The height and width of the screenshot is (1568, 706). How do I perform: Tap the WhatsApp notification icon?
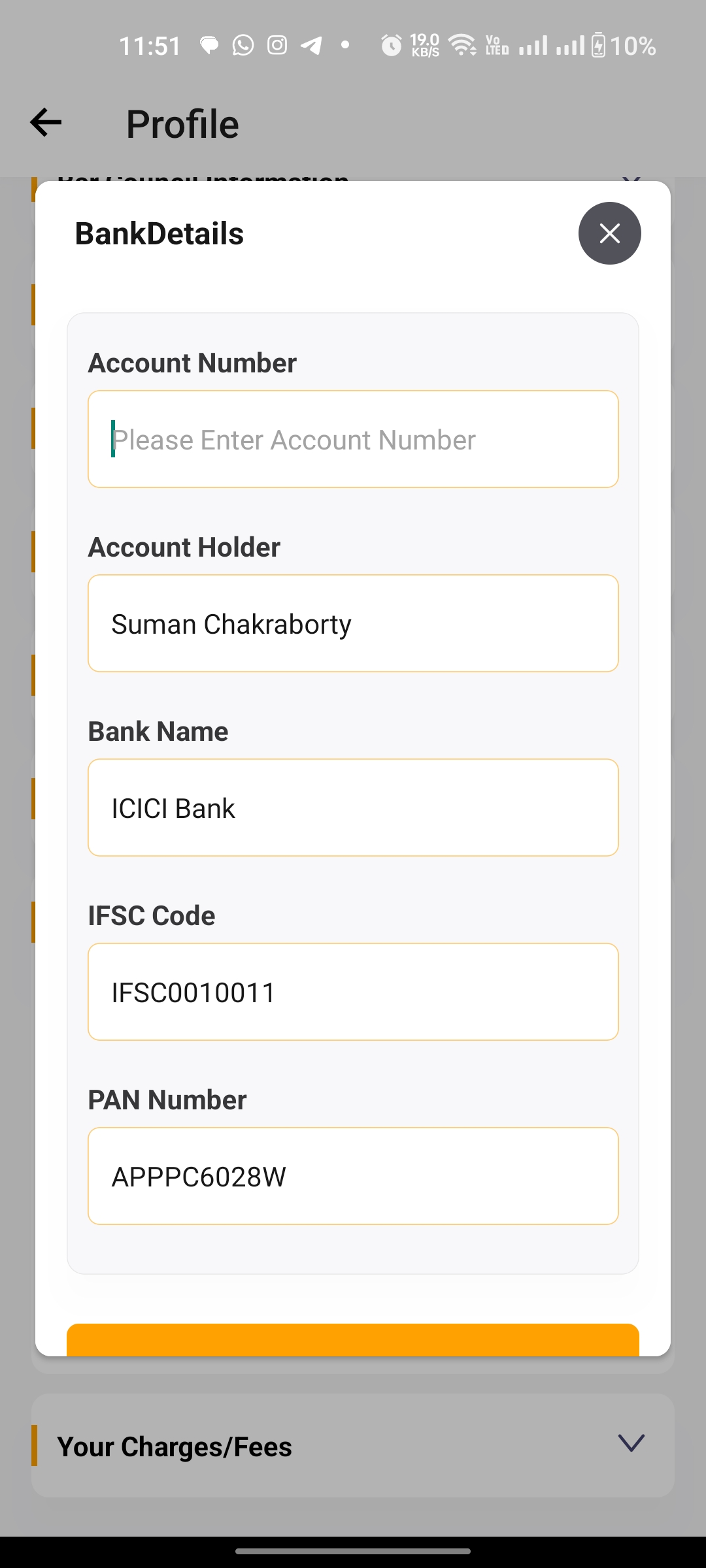(243, 46)
